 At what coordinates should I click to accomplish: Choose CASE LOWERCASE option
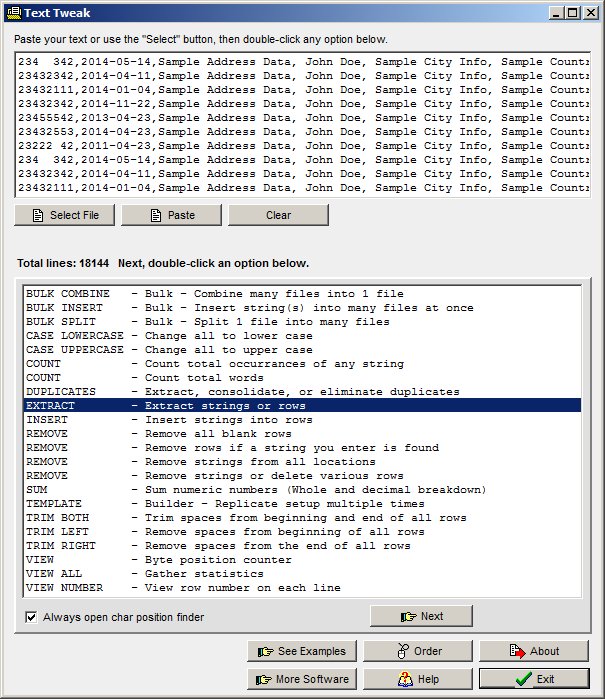point(302,336)
